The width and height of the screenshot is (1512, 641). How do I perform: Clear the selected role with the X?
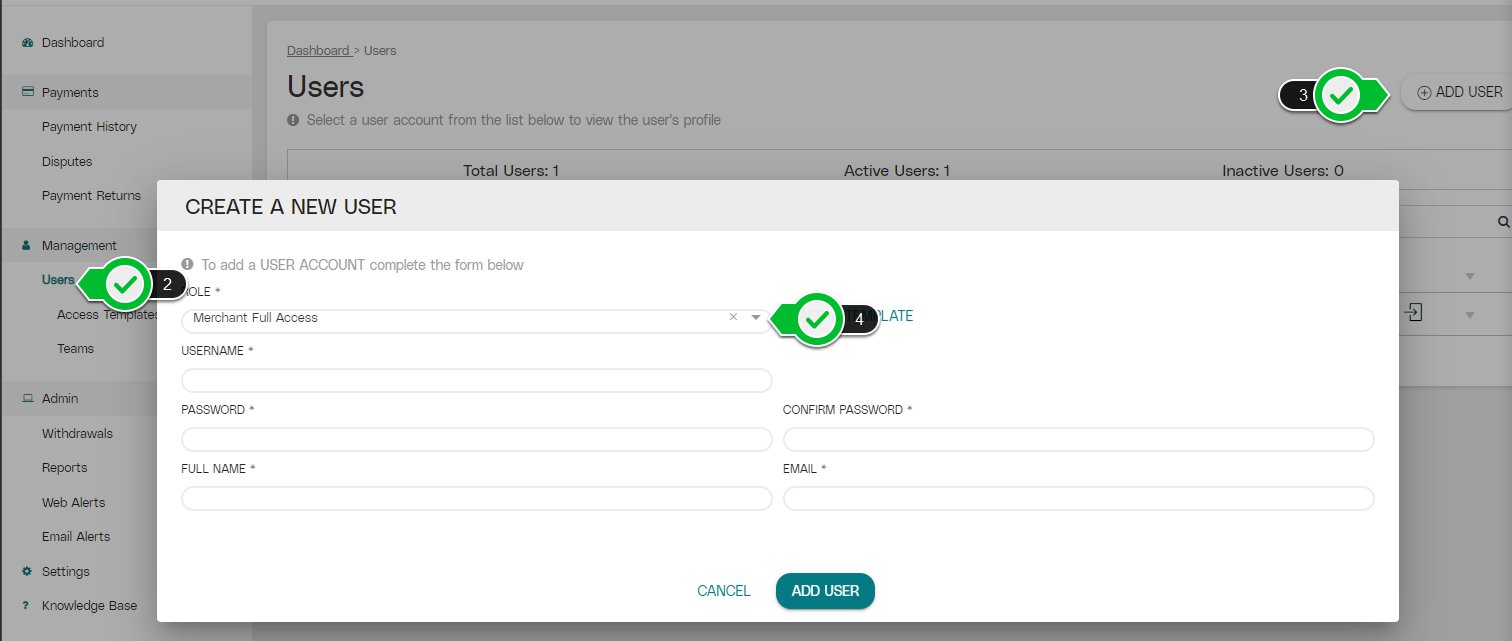coord(732,316)
